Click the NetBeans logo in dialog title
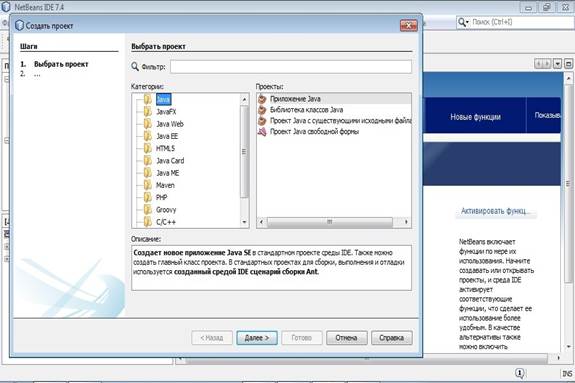 [x=19, y=26]
